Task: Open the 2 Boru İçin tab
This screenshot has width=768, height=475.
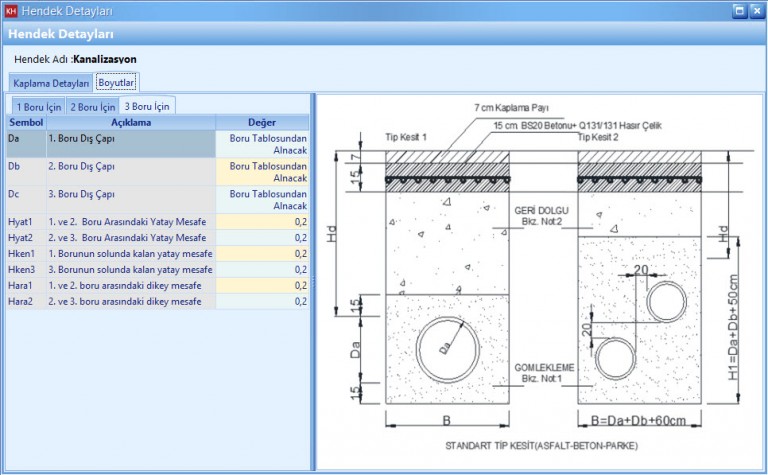Action: click(92, 106)
